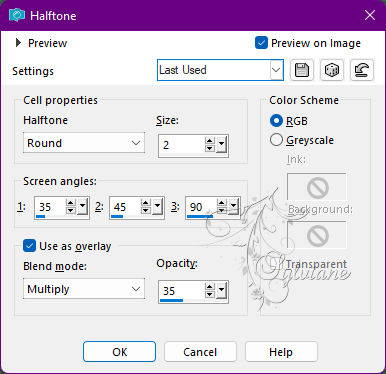Open the Settings Last Used dropdown
This screenshot has height=374, width=386.
pyautogui.click(x=220, y=70)
